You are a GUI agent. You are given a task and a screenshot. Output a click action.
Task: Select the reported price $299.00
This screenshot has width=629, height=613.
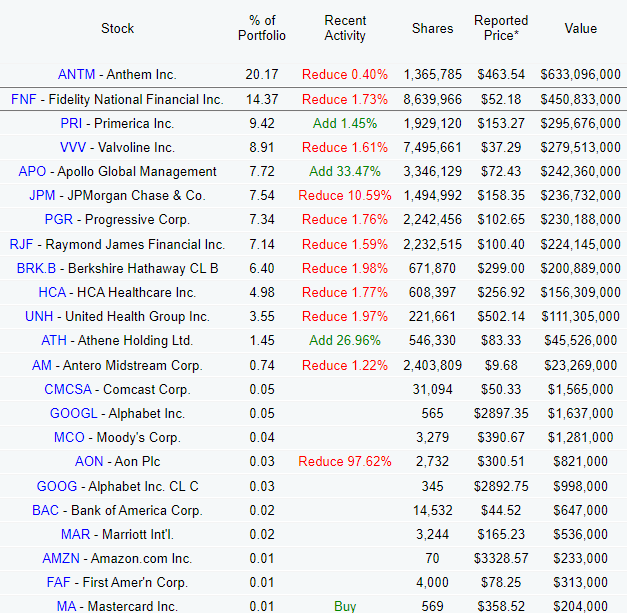[501, 268]
